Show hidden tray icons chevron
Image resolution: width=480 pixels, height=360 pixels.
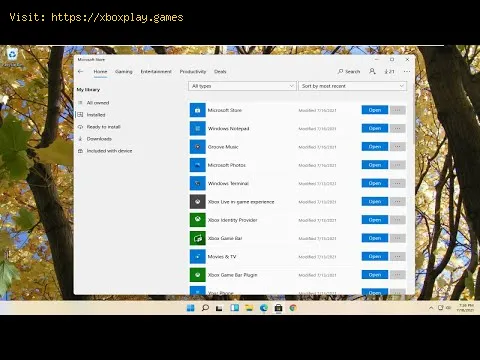(x=431, y=308)
